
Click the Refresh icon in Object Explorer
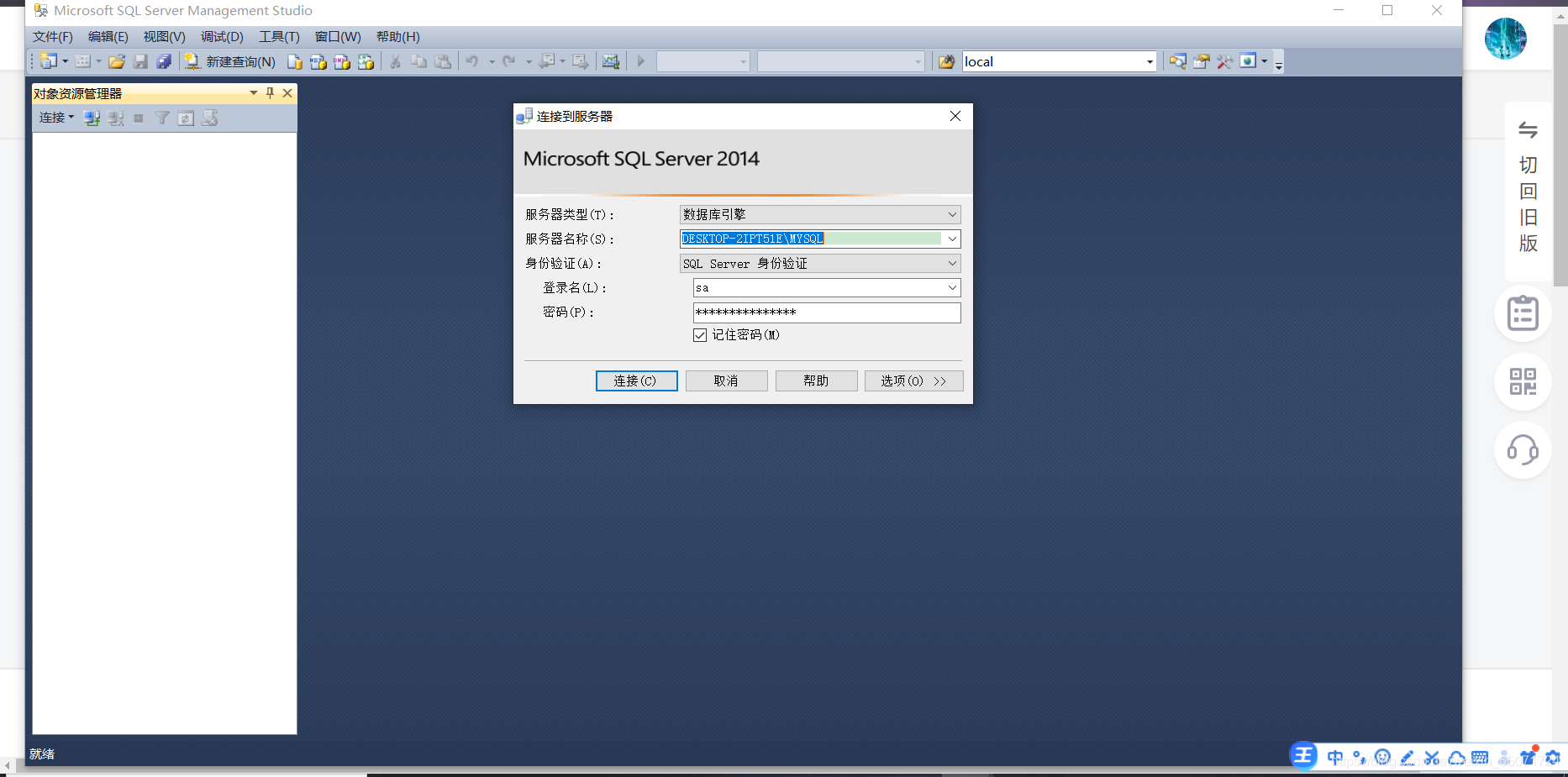[x=186, y=118]
